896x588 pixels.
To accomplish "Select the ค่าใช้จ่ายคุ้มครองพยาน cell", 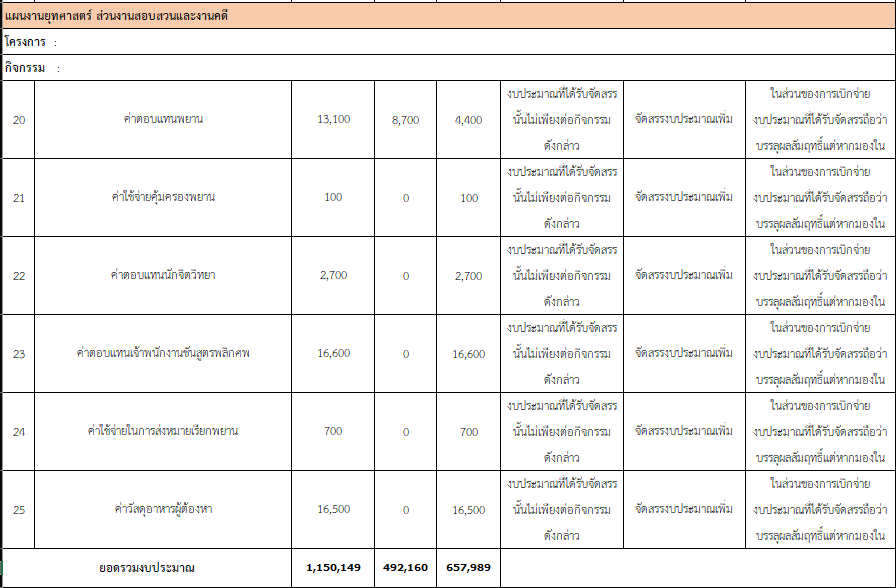I will click(163, 198).
